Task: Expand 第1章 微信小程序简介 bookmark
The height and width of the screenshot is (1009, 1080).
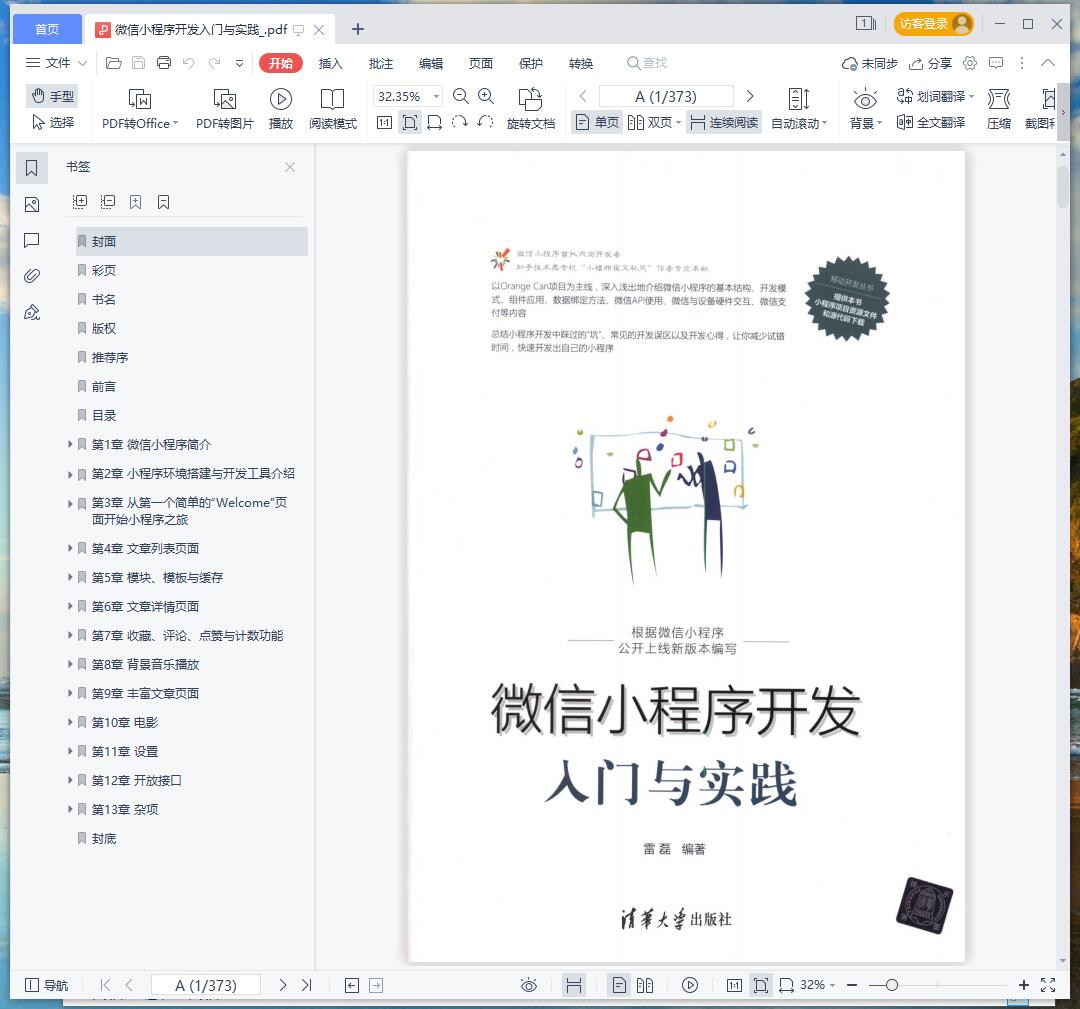Action: (70, 444)
